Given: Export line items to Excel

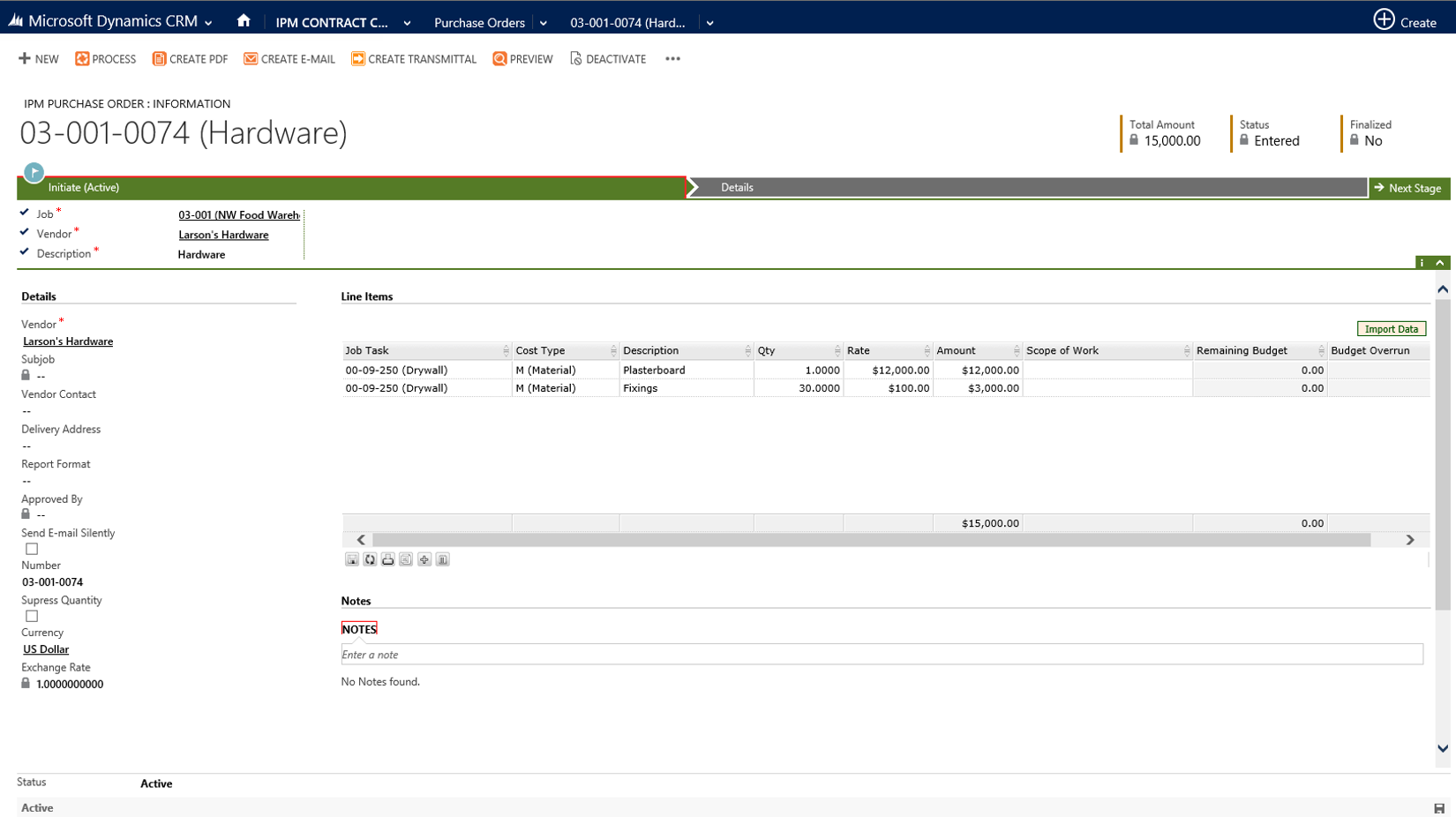Looking at the screenshot, I should point(406,559).
